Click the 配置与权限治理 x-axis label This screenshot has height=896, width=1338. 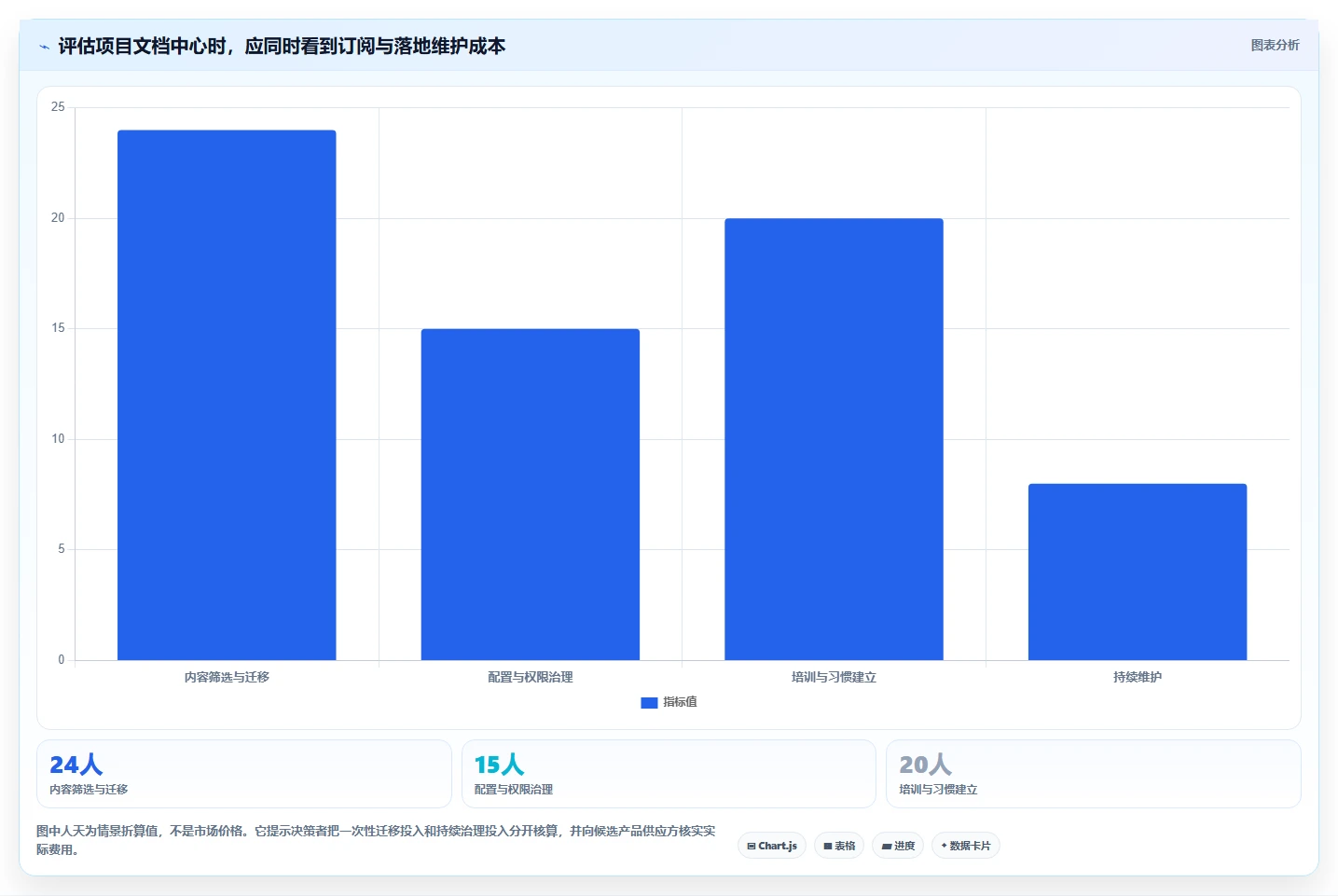pos(531,677)
